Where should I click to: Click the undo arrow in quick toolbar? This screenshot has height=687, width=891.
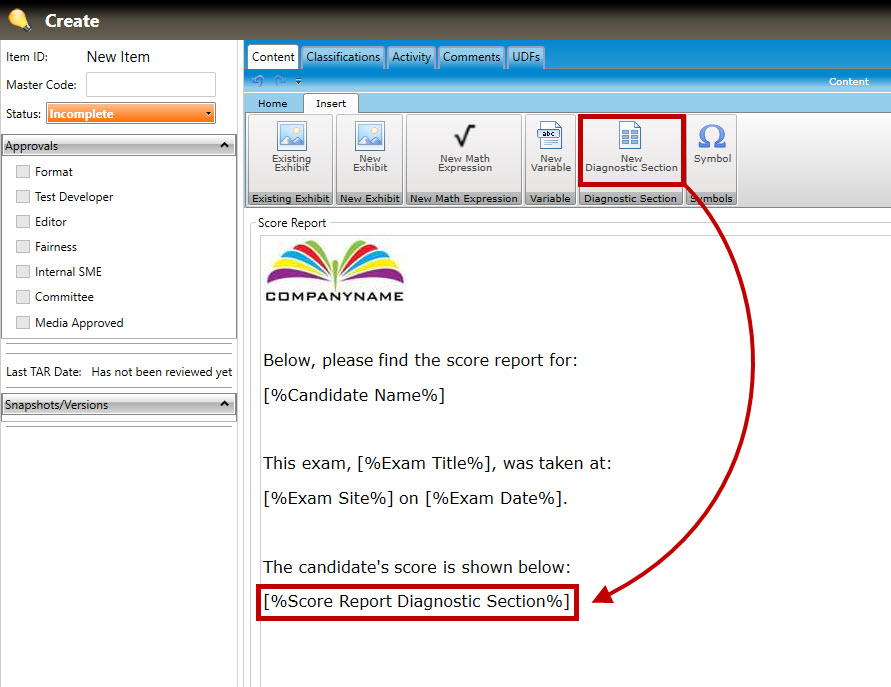pos(259,81)
